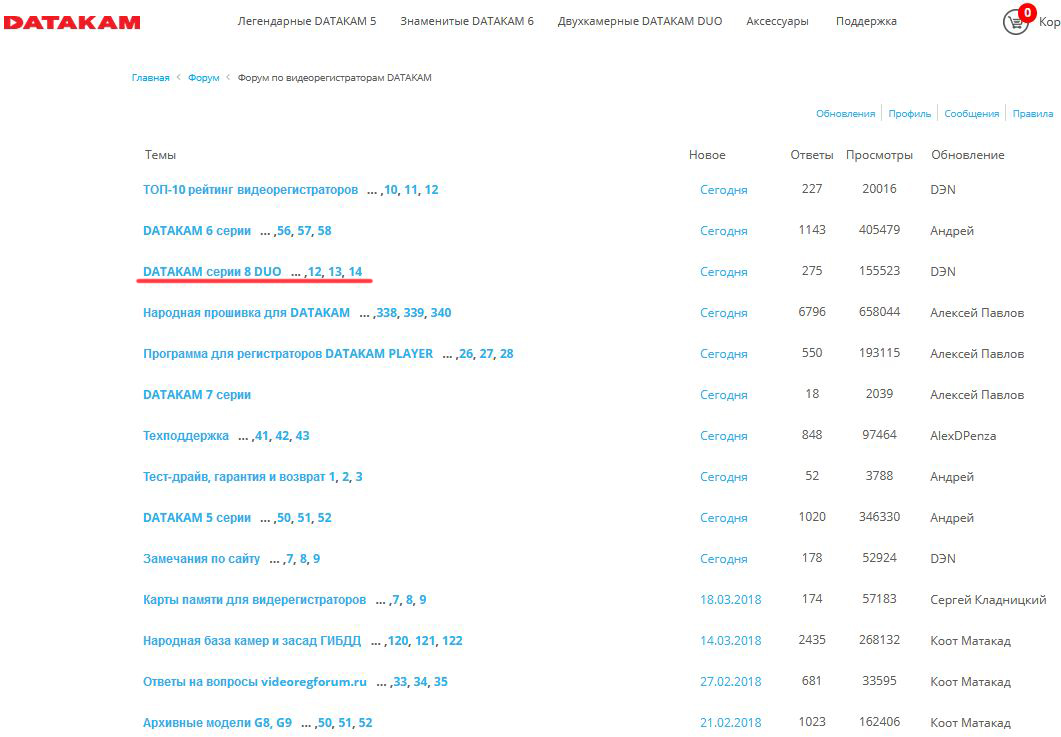Open the Профиль link
The height and width of the screenshot is (737, 1061).
(x=909, y=114)
